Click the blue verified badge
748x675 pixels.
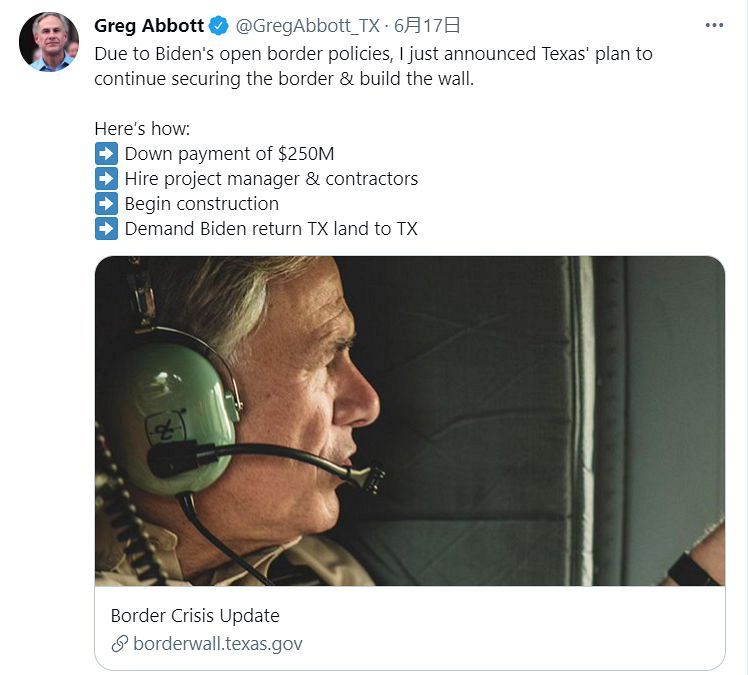click(x=219, y=26)
